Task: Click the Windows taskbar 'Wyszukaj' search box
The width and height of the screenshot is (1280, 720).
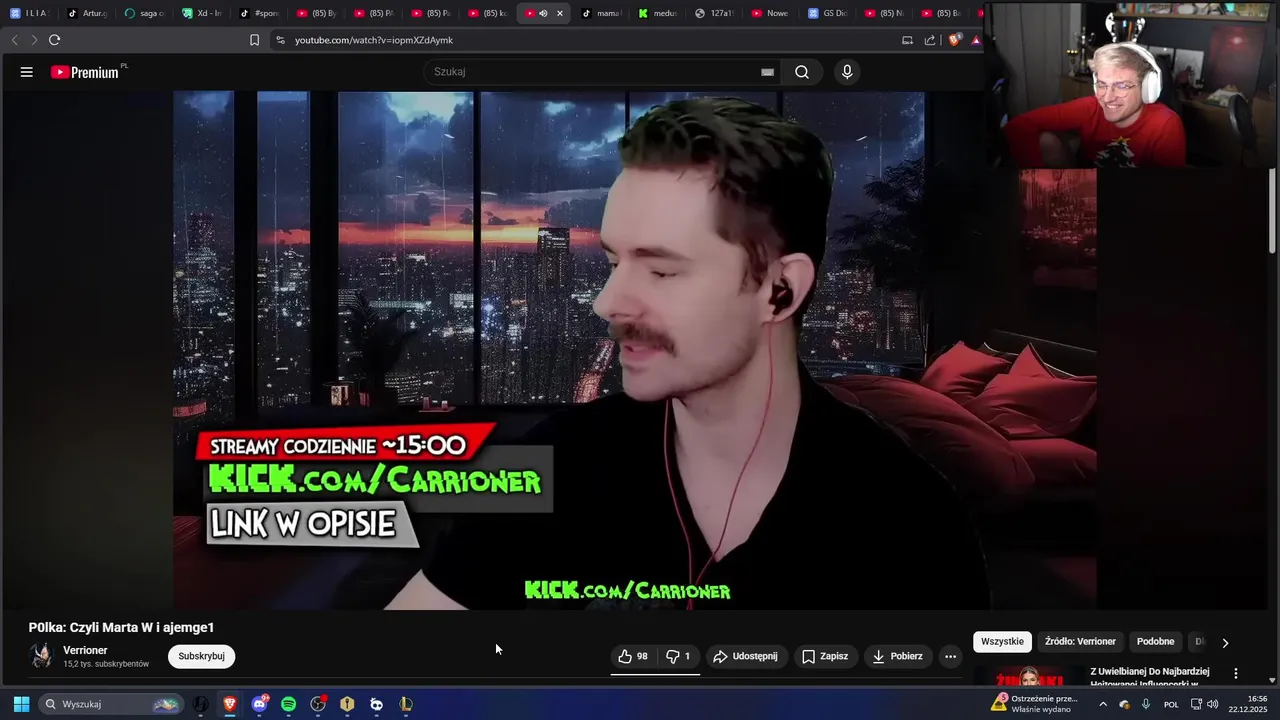Action: 110,704
